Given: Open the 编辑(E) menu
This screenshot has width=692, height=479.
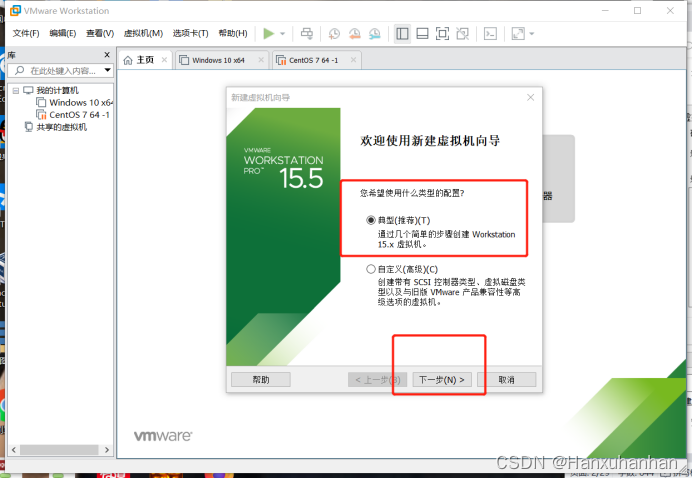Looking at the screenshot, I should pos(63,33).
